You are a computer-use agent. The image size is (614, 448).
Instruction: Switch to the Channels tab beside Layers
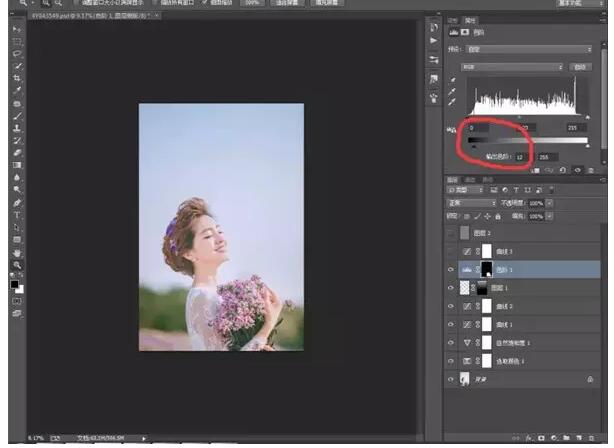pos(470,180)
